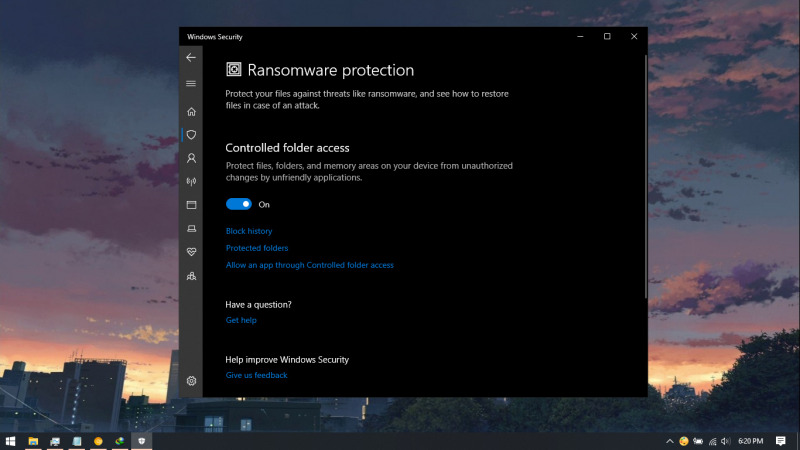
Task: Open the Action Center notifications icon
Action: tap(781, 441)
